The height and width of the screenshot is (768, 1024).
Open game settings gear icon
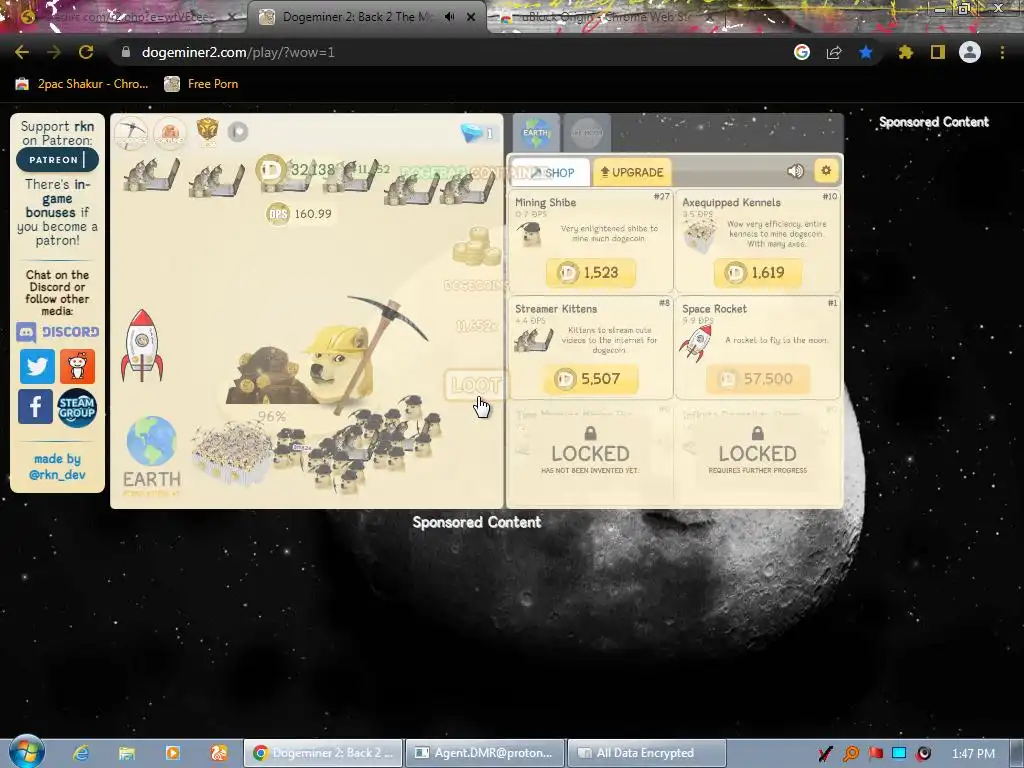tap(826, 171)
